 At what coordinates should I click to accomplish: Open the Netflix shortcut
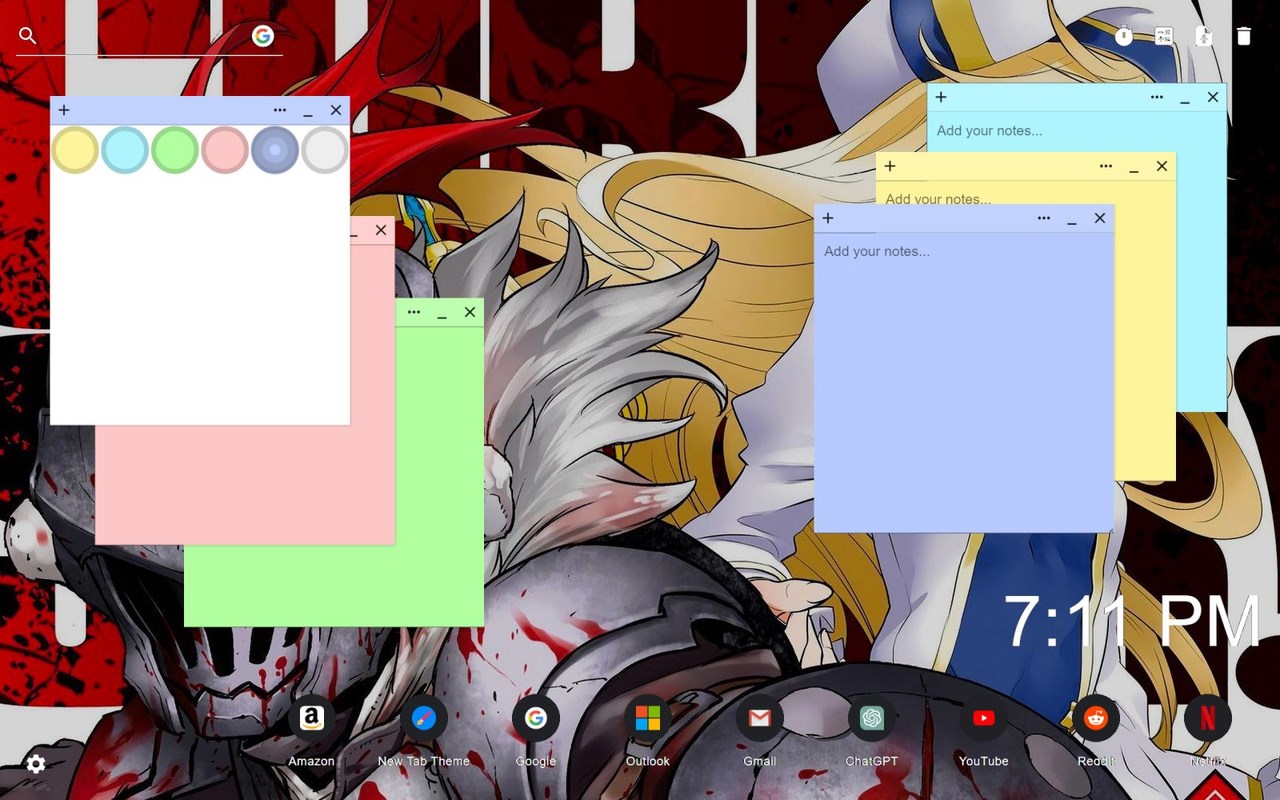coord(1208,718)
